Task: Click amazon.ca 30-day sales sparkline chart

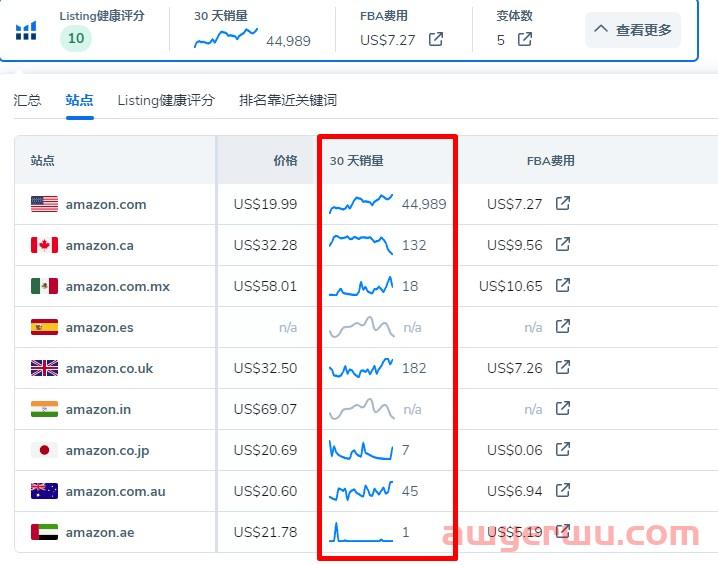Action: click(361, 245)
